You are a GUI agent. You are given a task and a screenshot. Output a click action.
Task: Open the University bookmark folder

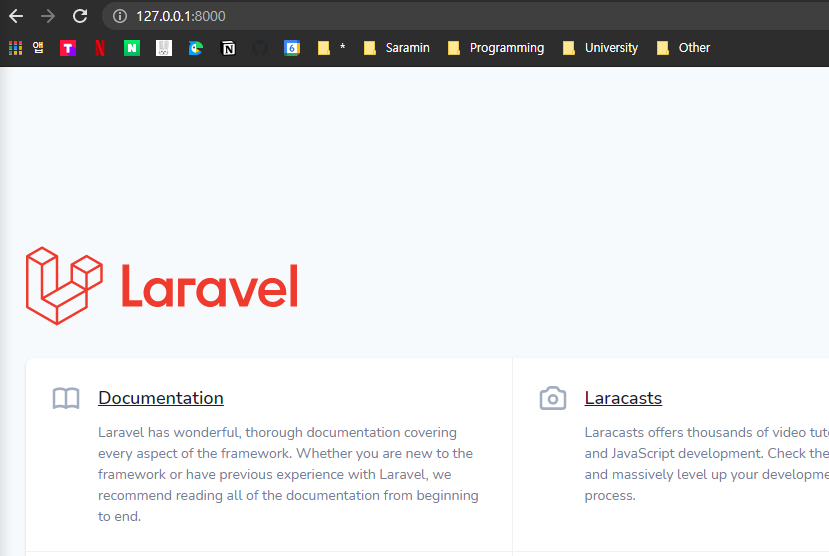click(601, 48)
